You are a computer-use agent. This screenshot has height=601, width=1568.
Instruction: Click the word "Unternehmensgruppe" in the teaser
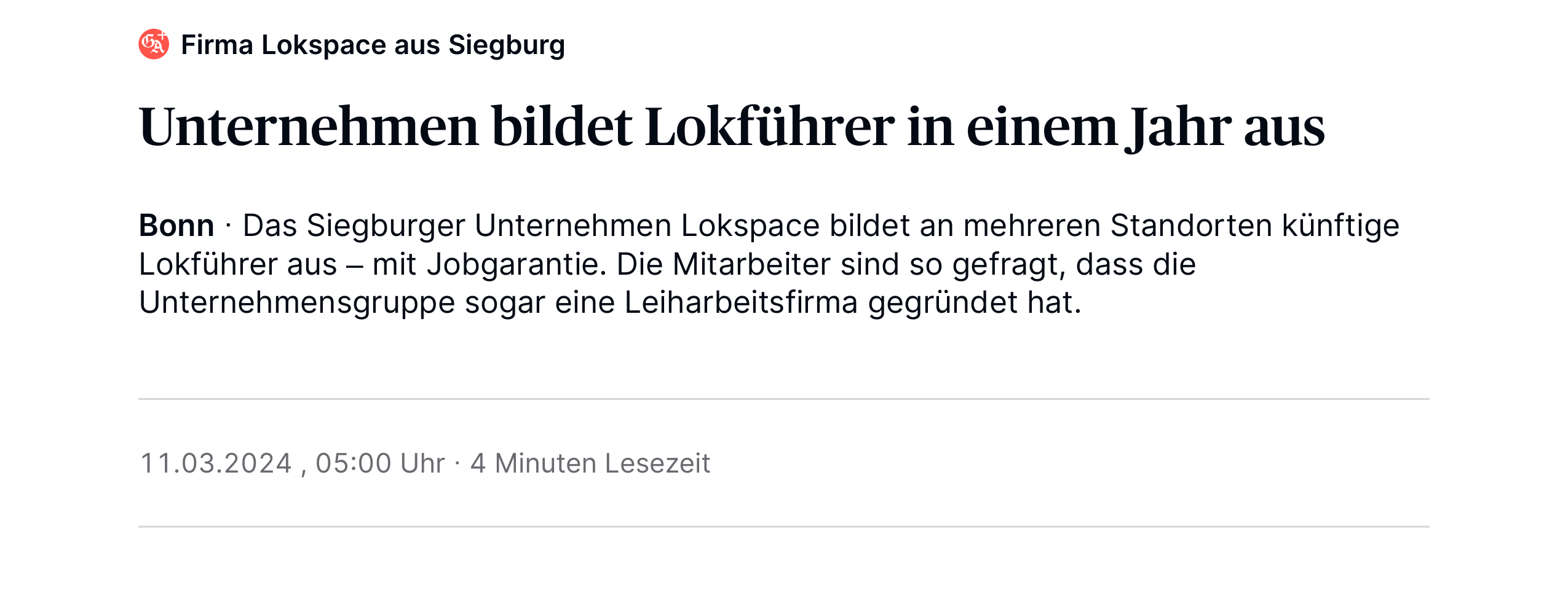(296, 302)
